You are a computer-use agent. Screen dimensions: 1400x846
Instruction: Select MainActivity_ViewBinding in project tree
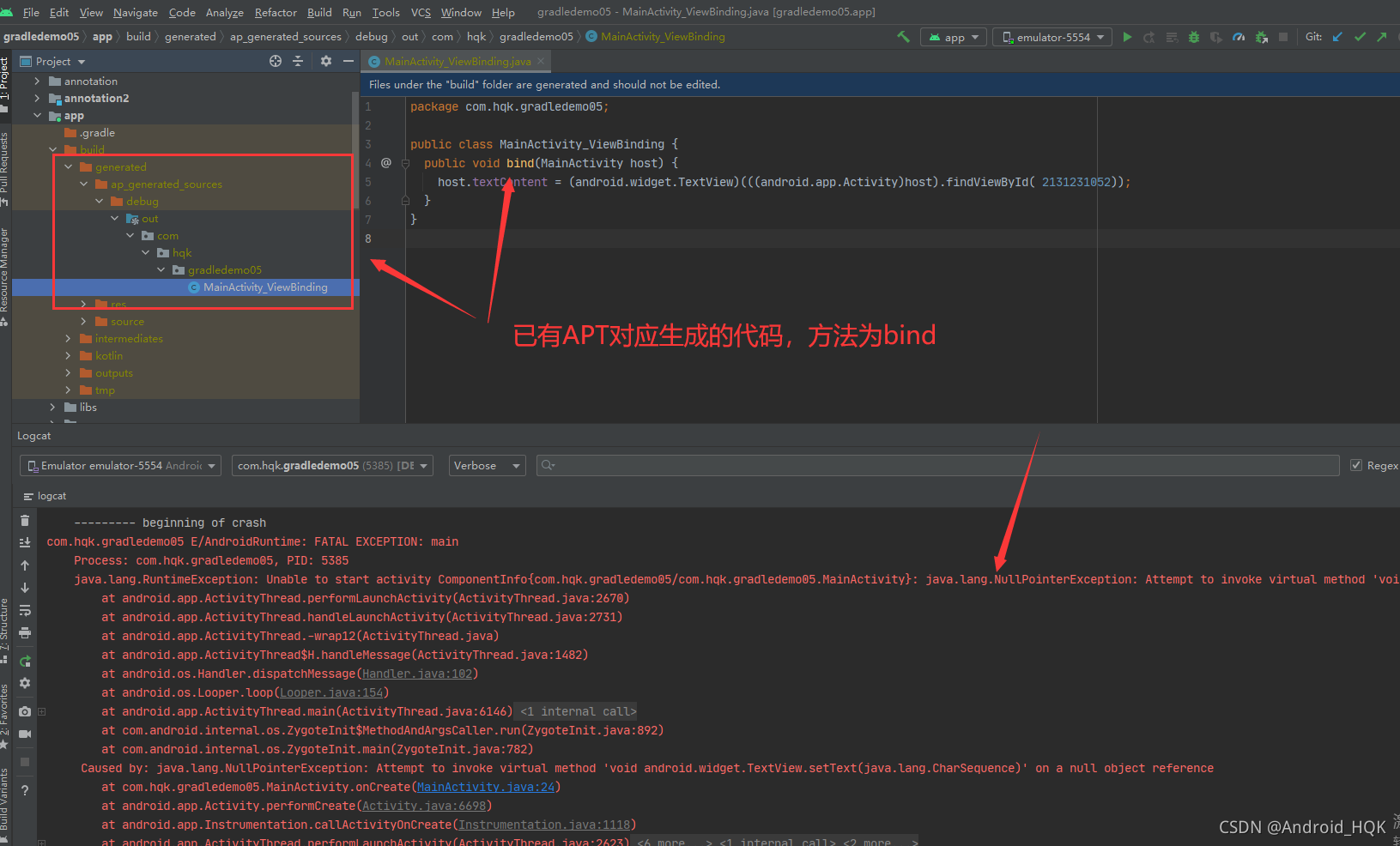coord(265,287)
